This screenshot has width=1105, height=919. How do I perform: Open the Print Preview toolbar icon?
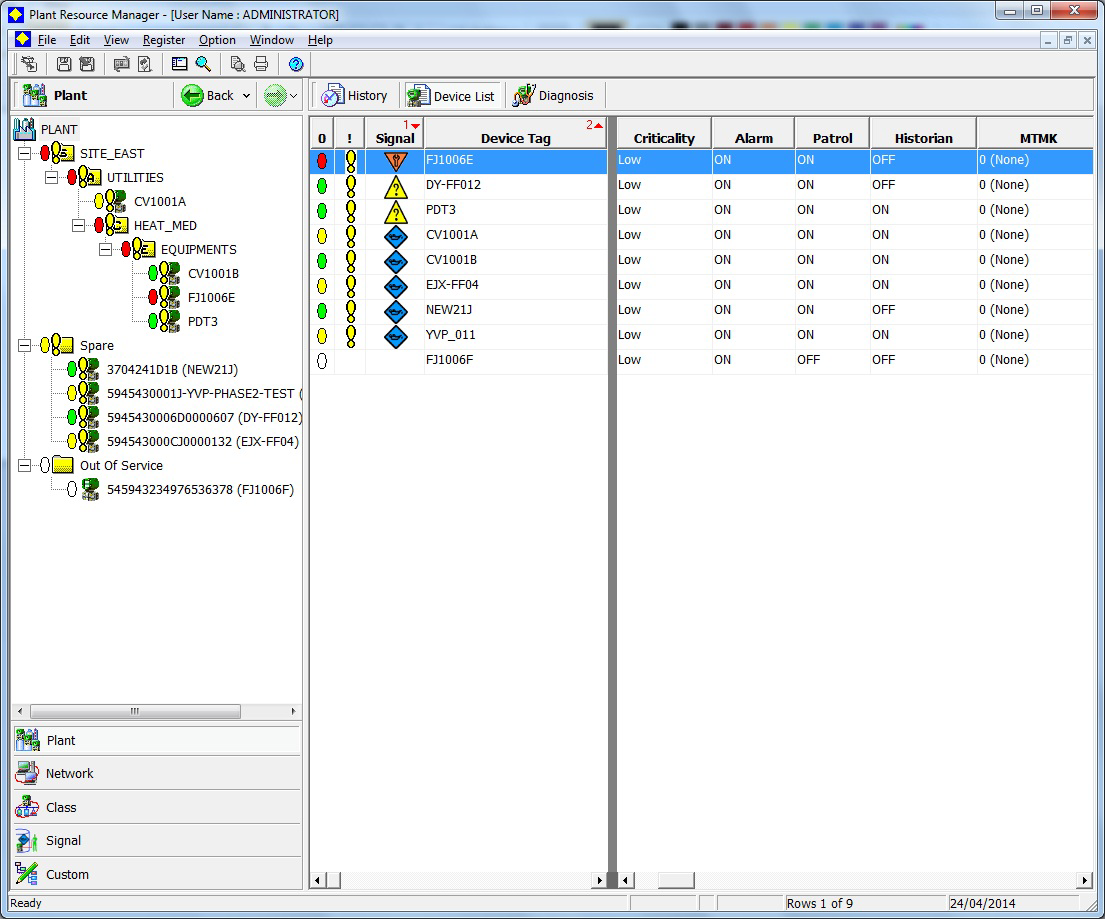[237, 63]
